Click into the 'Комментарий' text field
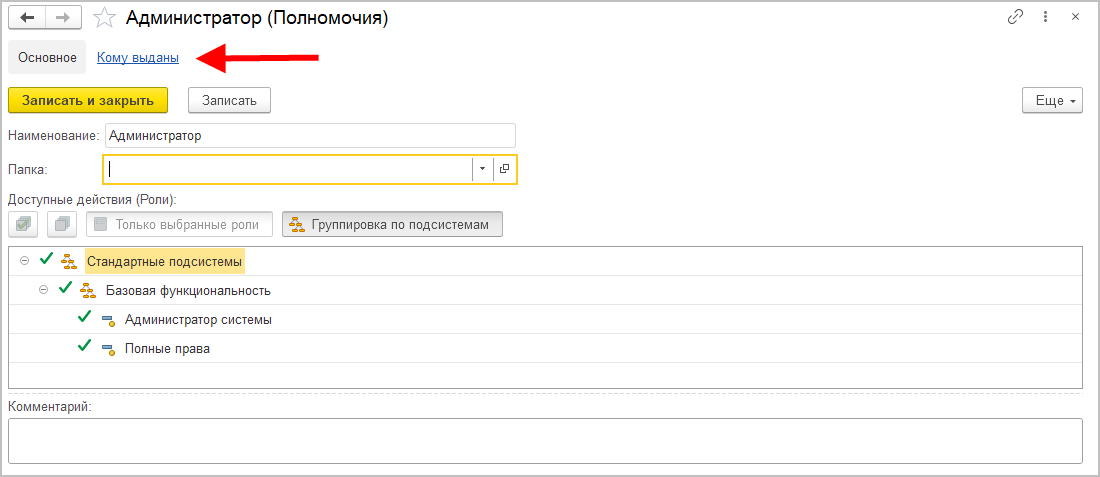The image size is (1100, 477). (x=545, y=440)
